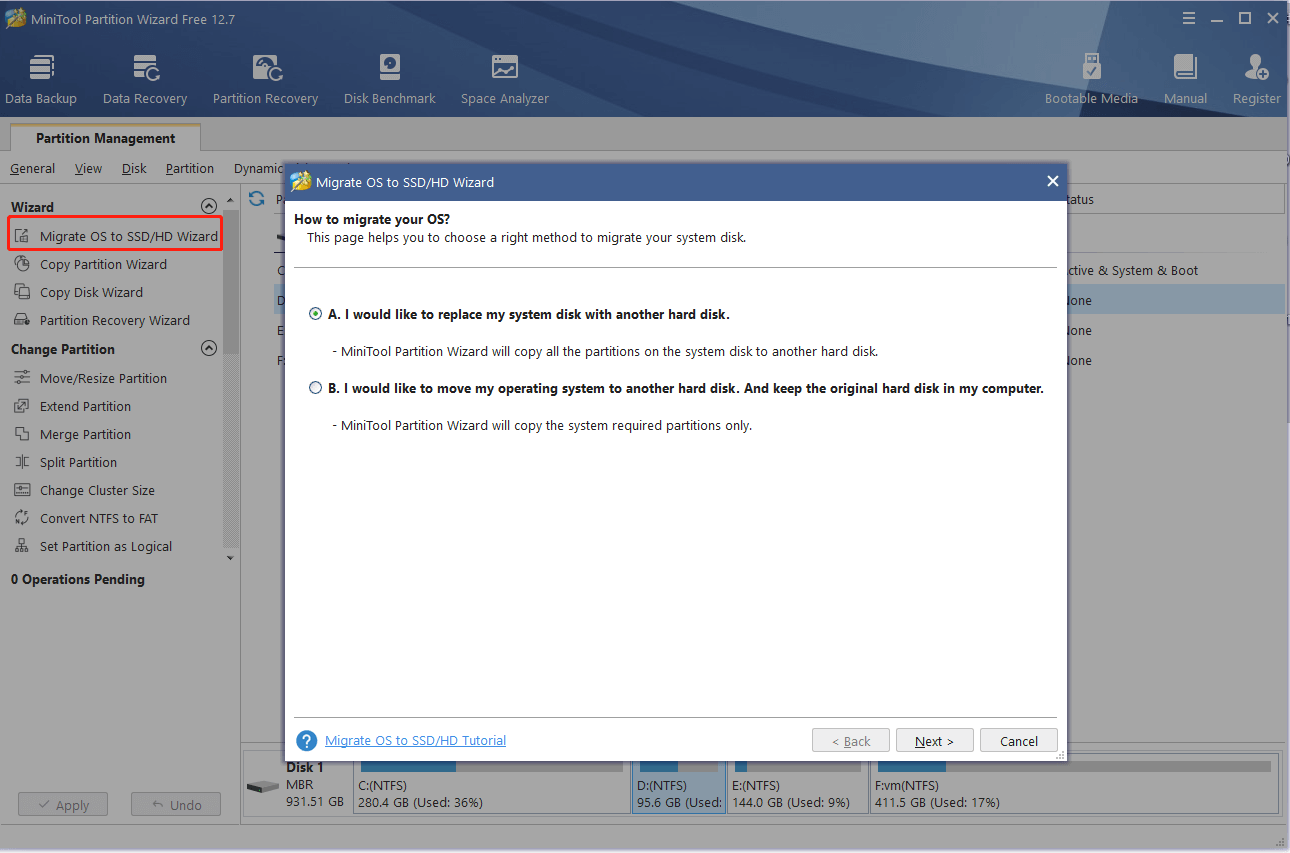
Task: Select the F:vm(NTFS) partition block in the disk map
Action: tap(1075, 785)
